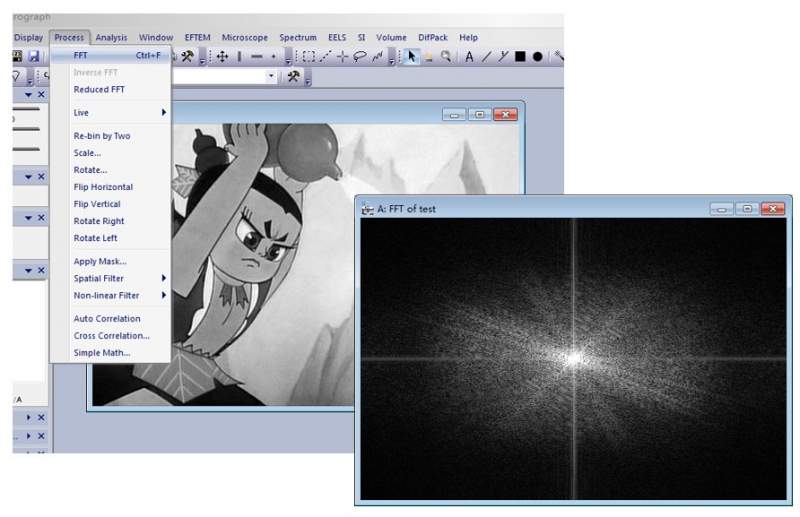Choose Rotate Left
The width and height of the screenshot is (800, 517).
point(111,238)
